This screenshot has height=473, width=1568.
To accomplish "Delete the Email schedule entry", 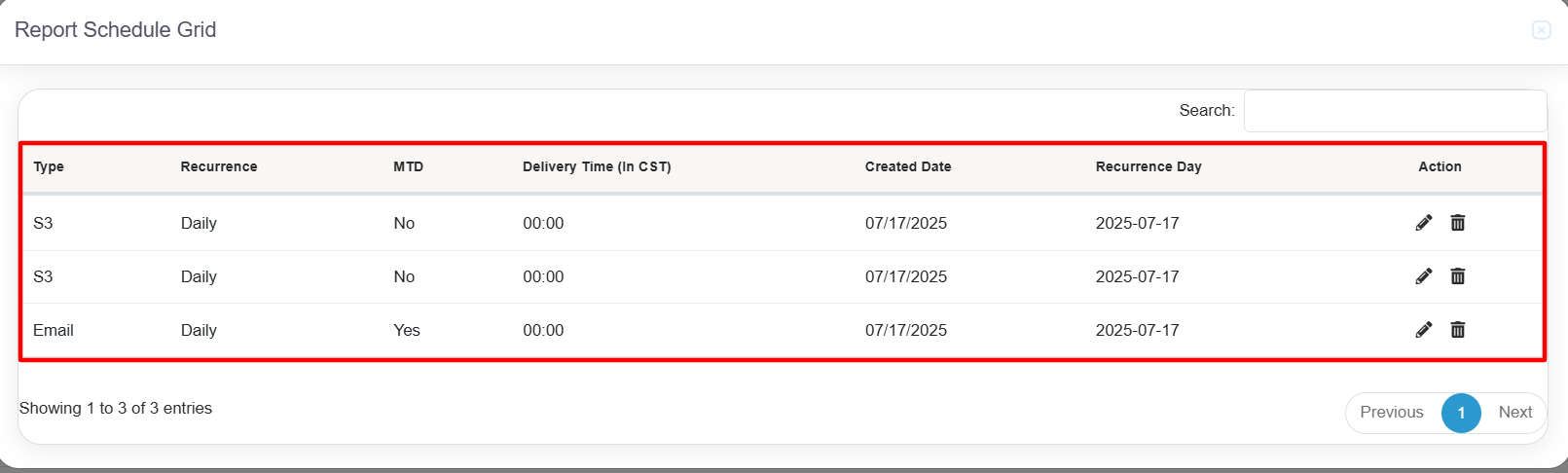I will click(1458, 330).
